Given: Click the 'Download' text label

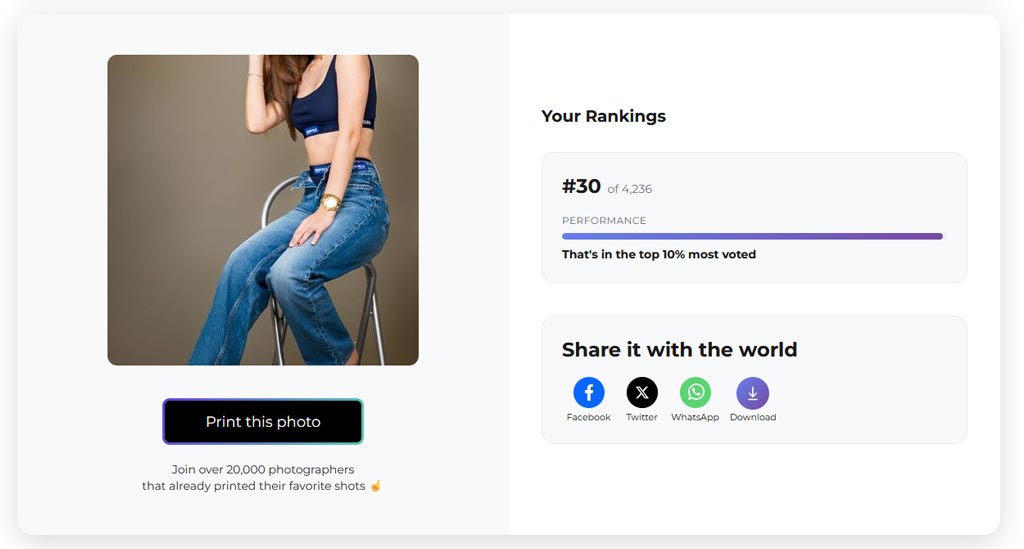Looking at the screenshot, I should 752,417.
